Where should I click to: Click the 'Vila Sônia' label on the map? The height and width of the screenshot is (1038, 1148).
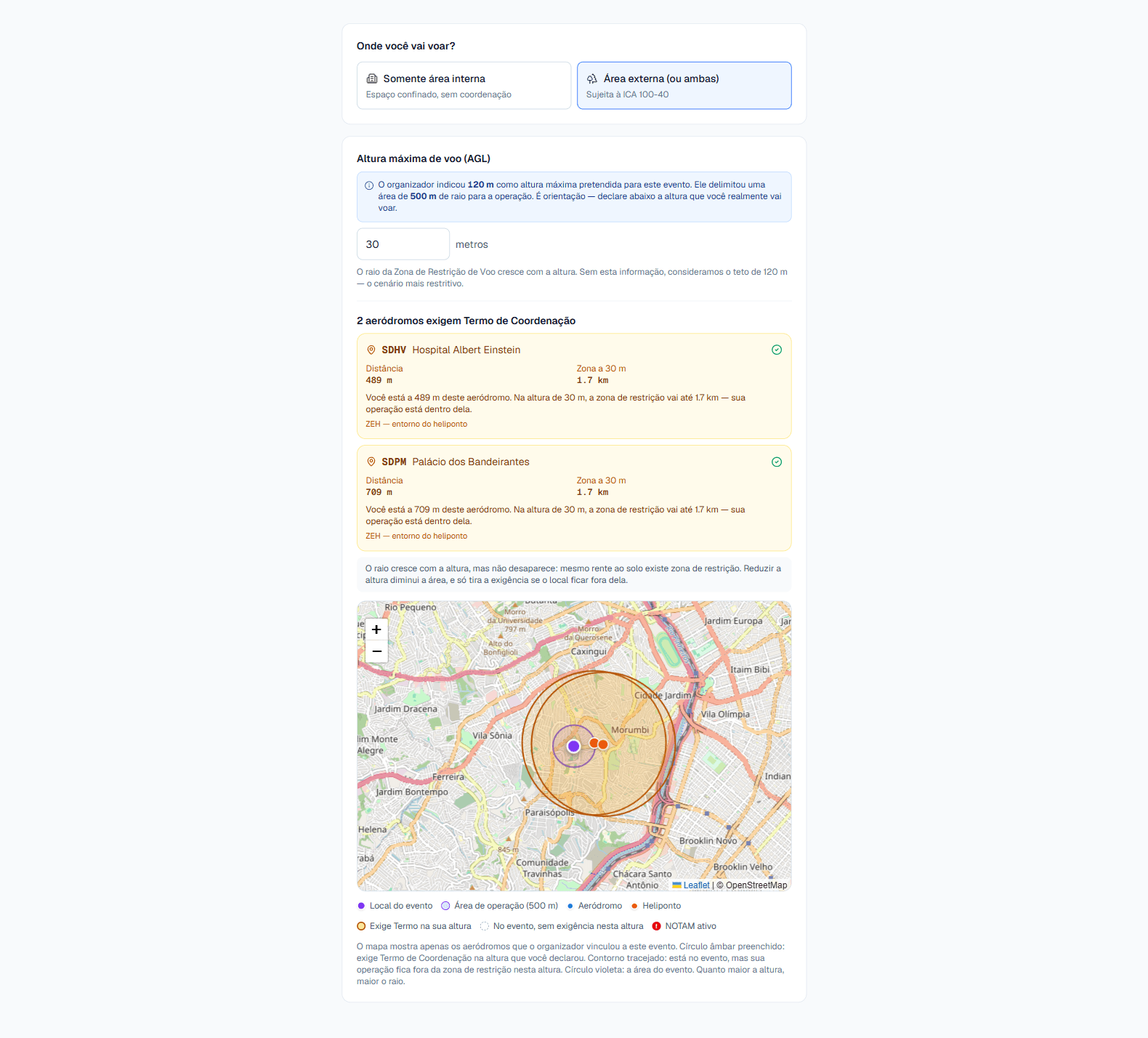click(x=493, y=736)
